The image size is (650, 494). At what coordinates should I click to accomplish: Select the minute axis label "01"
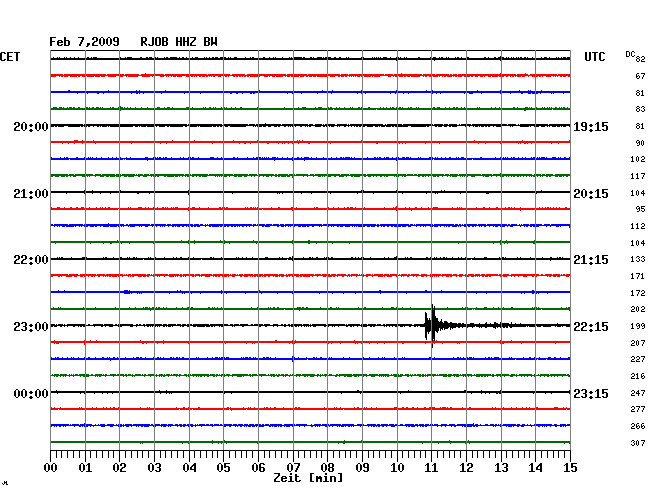85,468
